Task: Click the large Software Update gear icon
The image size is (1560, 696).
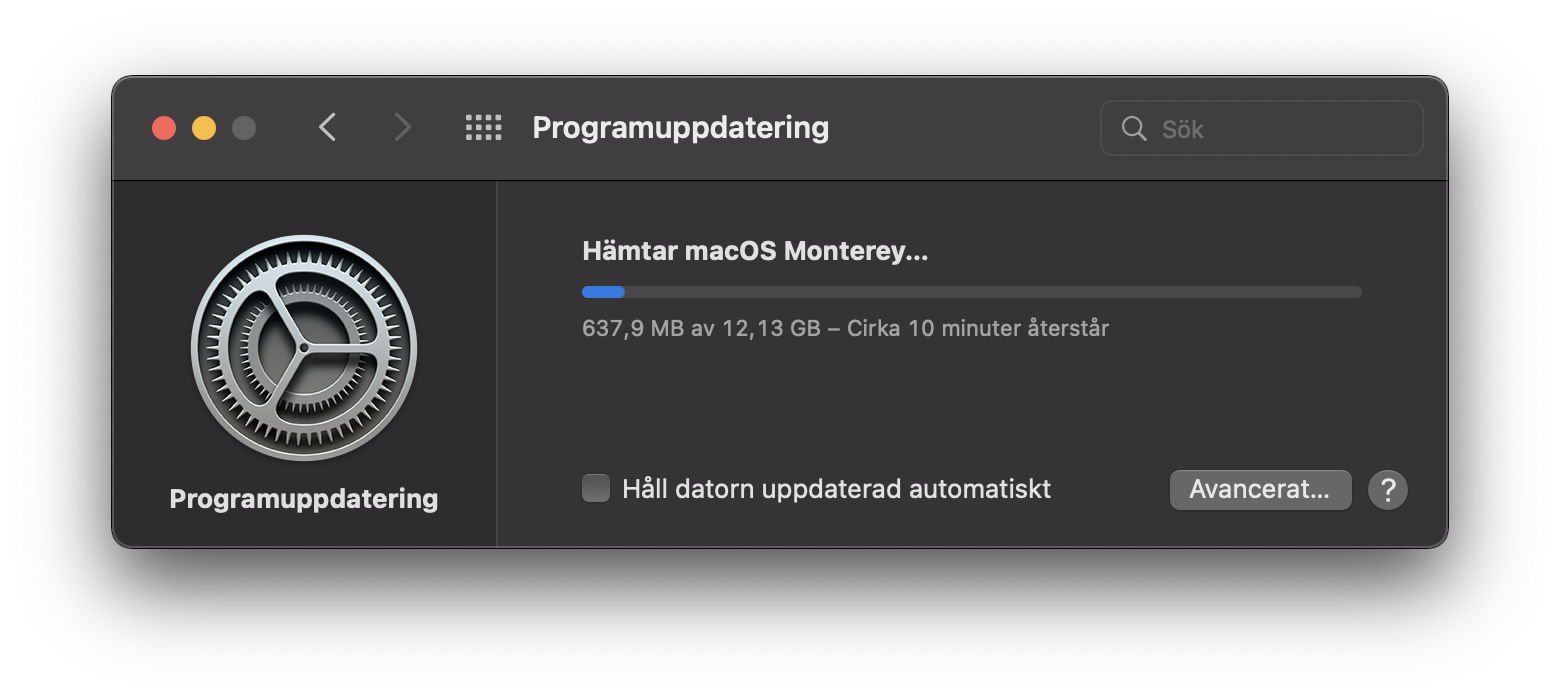Action: point(304,348)
